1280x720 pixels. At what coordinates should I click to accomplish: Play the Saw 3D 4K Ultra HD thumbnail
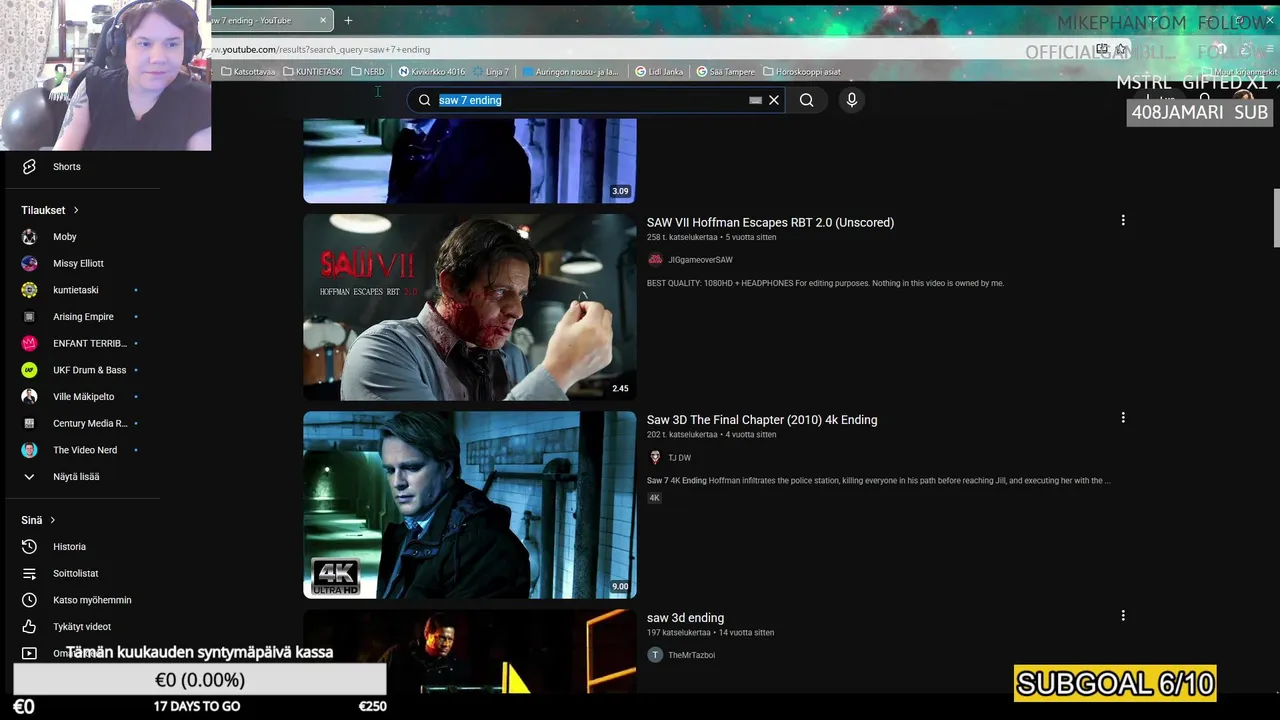click(469, 505)
